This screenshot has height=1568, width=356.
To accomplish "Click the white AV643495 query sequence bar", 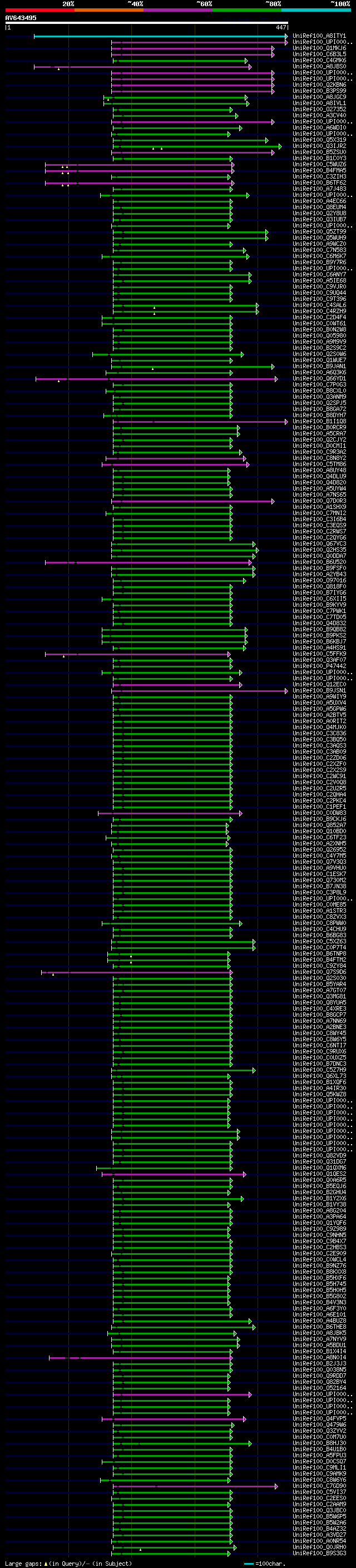I will point(147,22).
